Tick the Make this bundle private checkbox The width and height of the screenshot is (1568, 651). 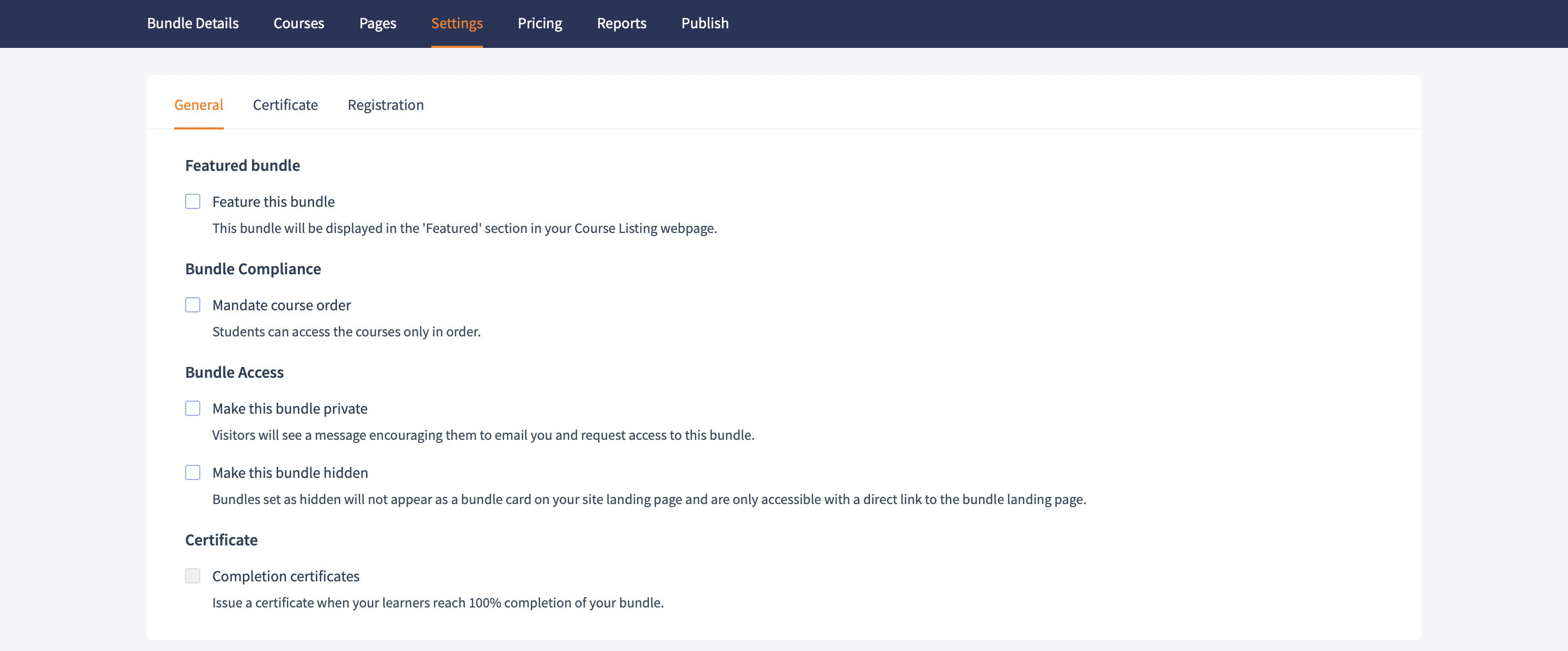(192, 408)
